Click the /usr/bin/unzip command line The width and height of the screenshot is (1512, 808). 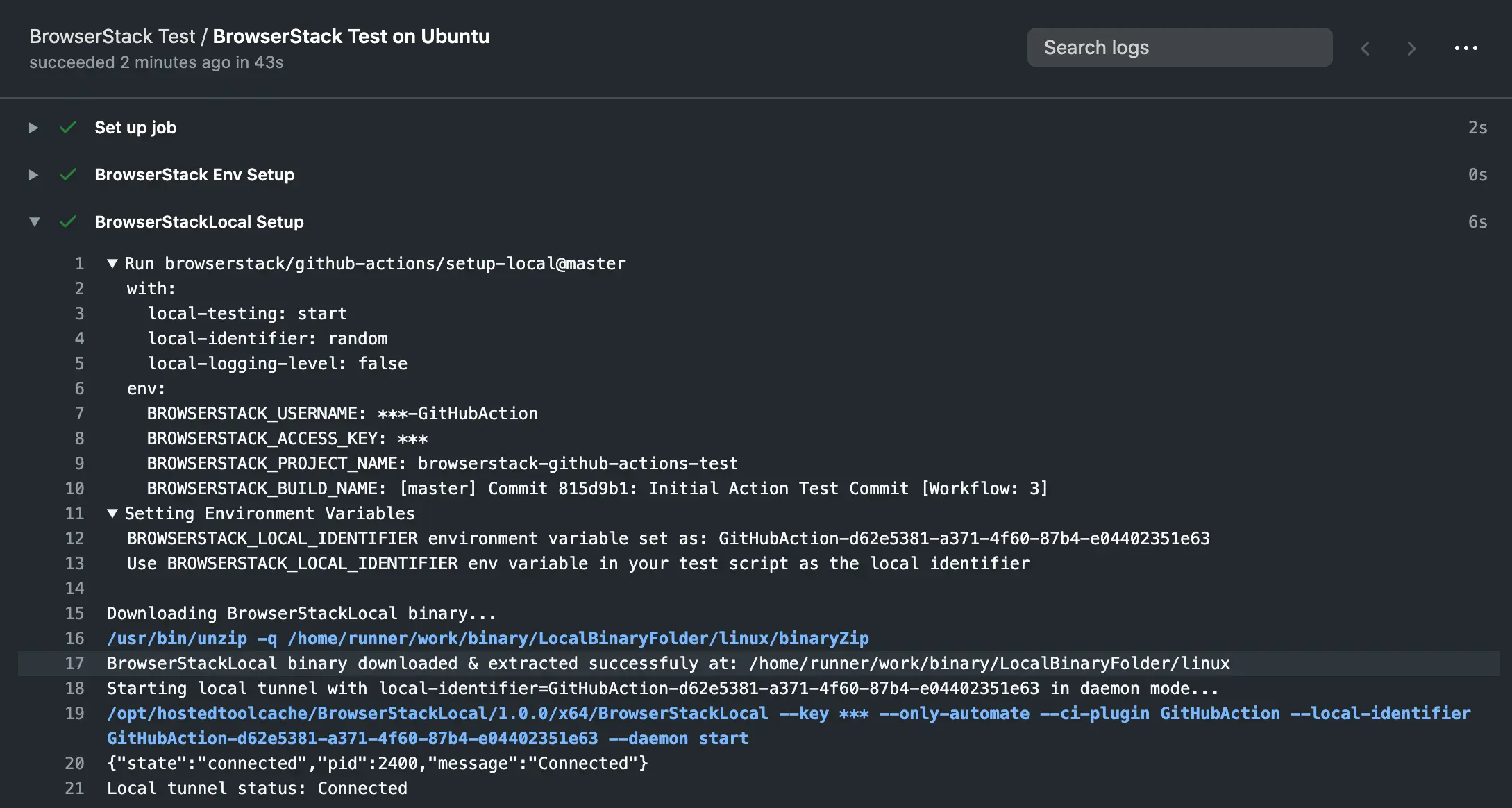(x=487, y=639)
